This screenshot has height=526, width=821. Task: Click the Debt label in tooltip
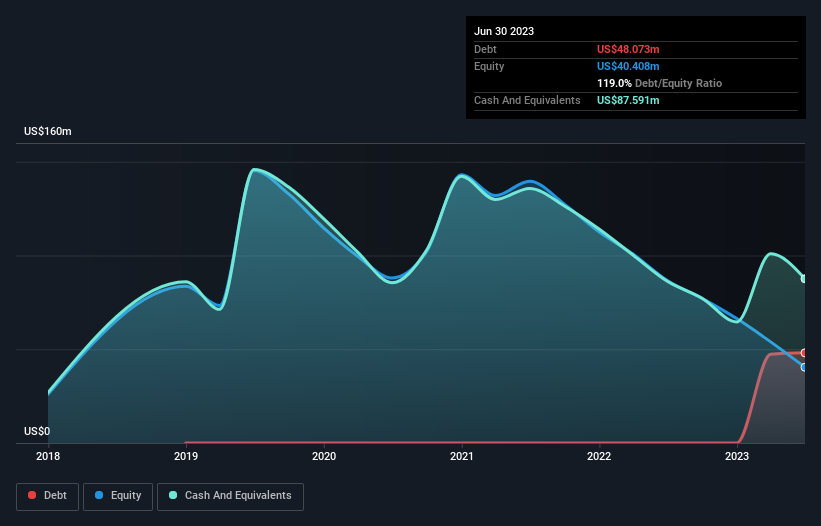click(485, 49)
